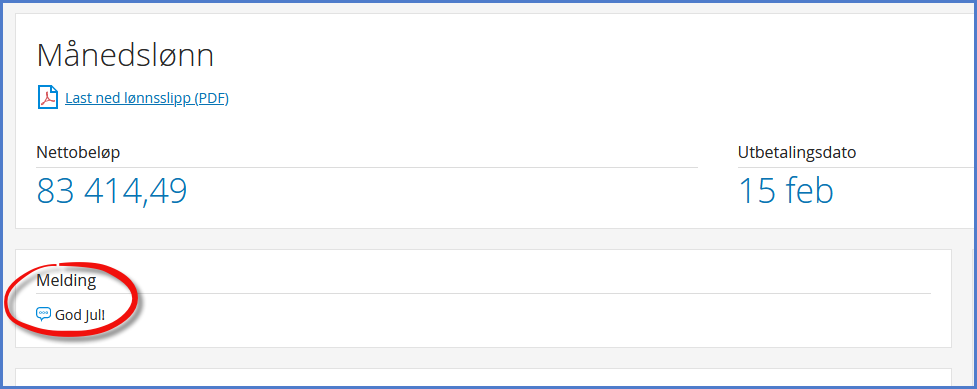Select the payout date 15 feb
This screenshot has width=977, height=389.
[x=786, y=191]
